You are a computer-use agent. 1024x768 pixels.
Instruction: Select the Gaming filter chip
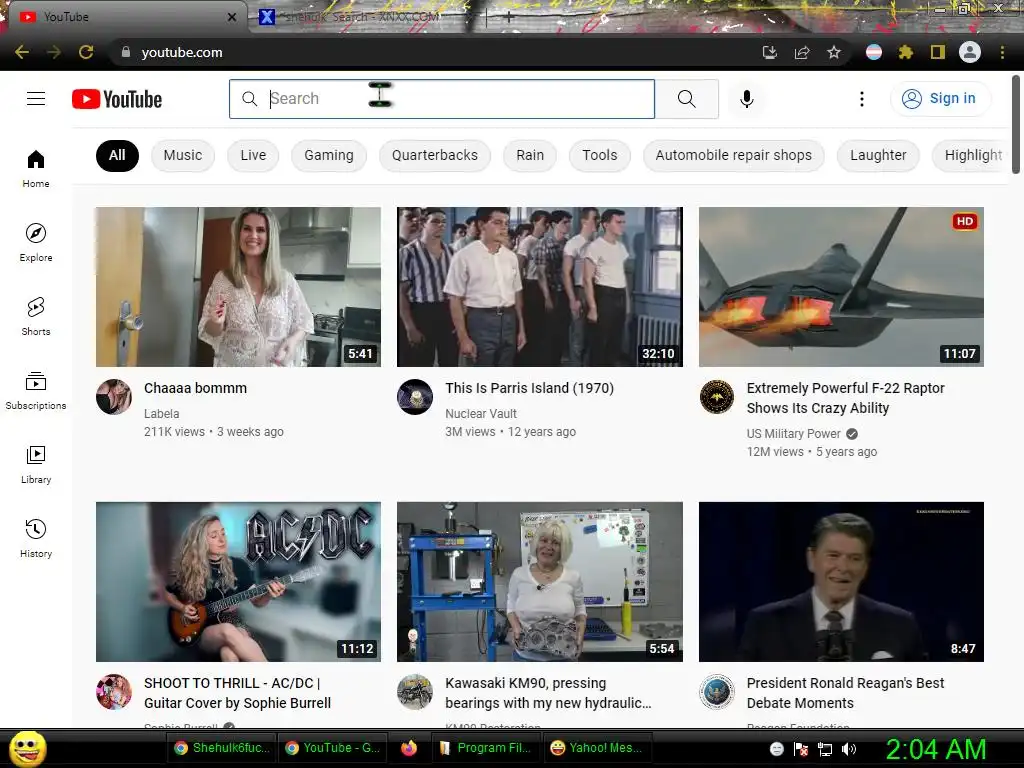(328, 155)
